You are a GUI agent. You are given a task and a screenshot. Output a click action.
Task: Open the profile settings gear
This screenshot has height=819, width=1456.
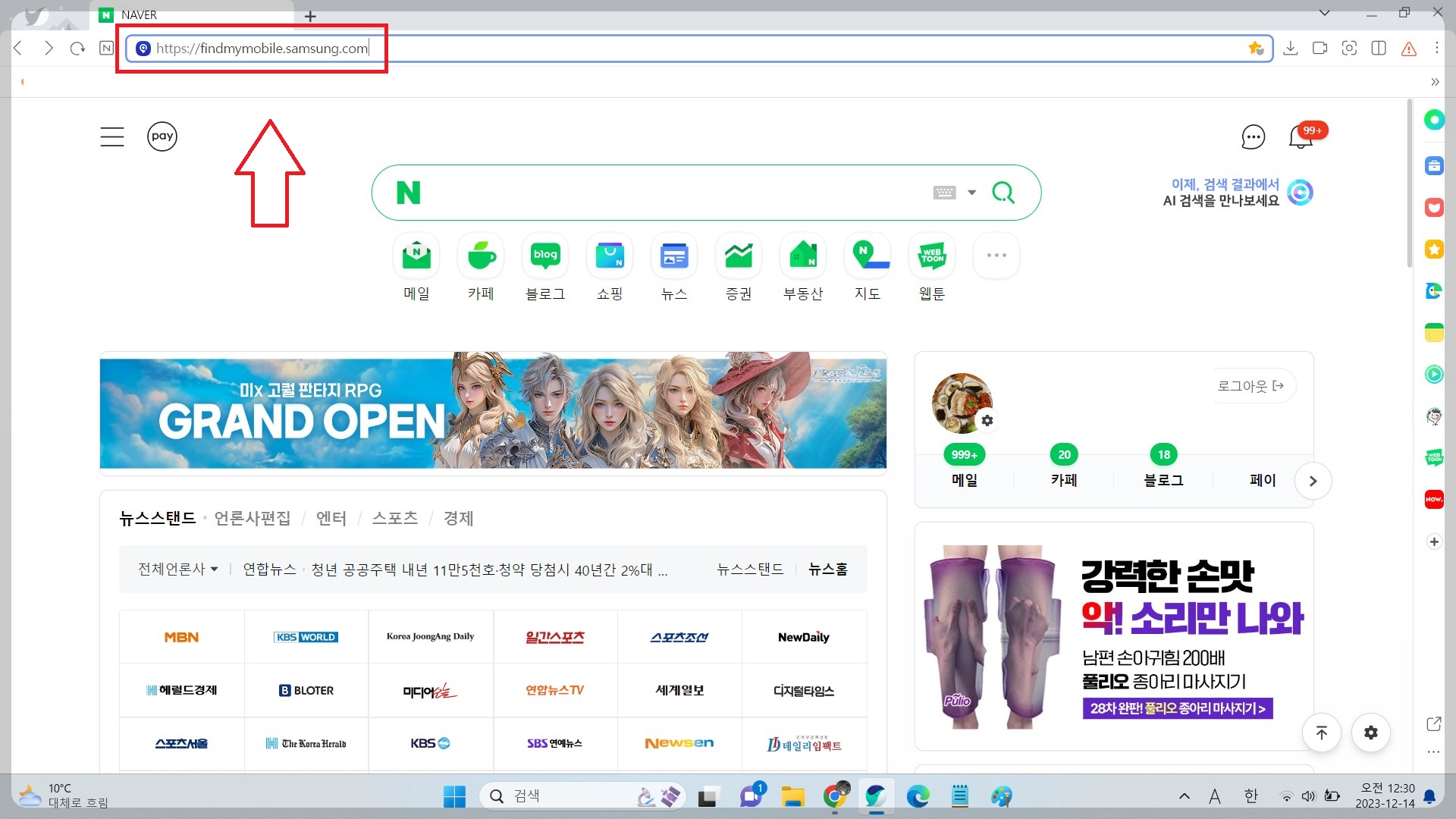987,420
